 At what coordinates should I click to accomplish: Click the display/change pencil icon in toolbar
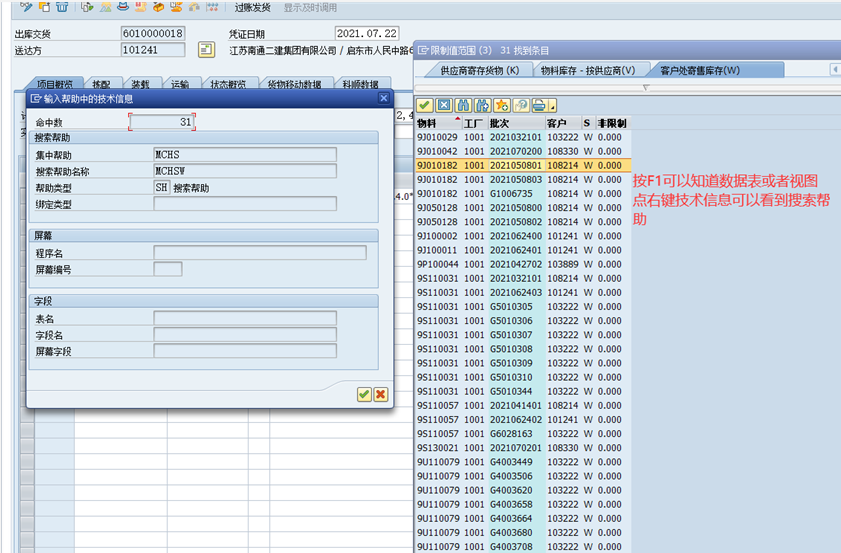(25, 6)
